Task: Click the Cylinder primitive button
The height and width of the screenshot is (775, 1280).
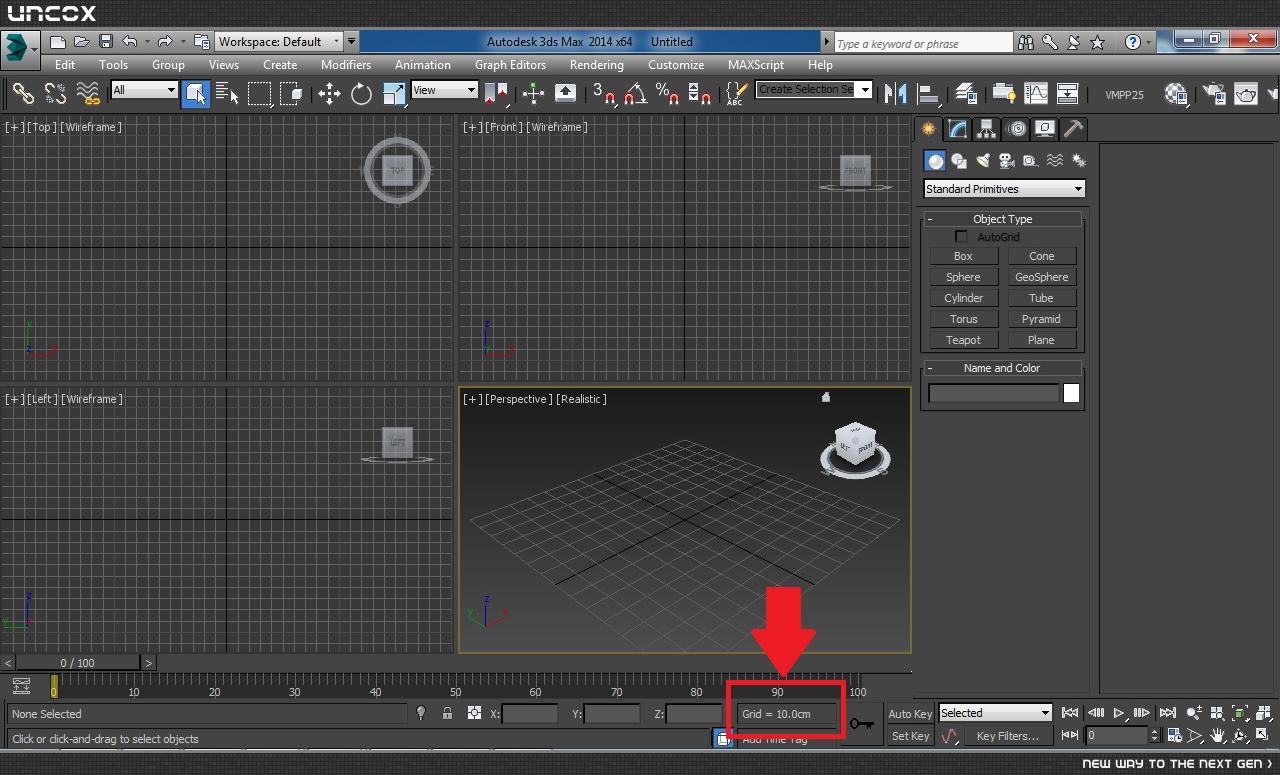Action: point(963,298)
